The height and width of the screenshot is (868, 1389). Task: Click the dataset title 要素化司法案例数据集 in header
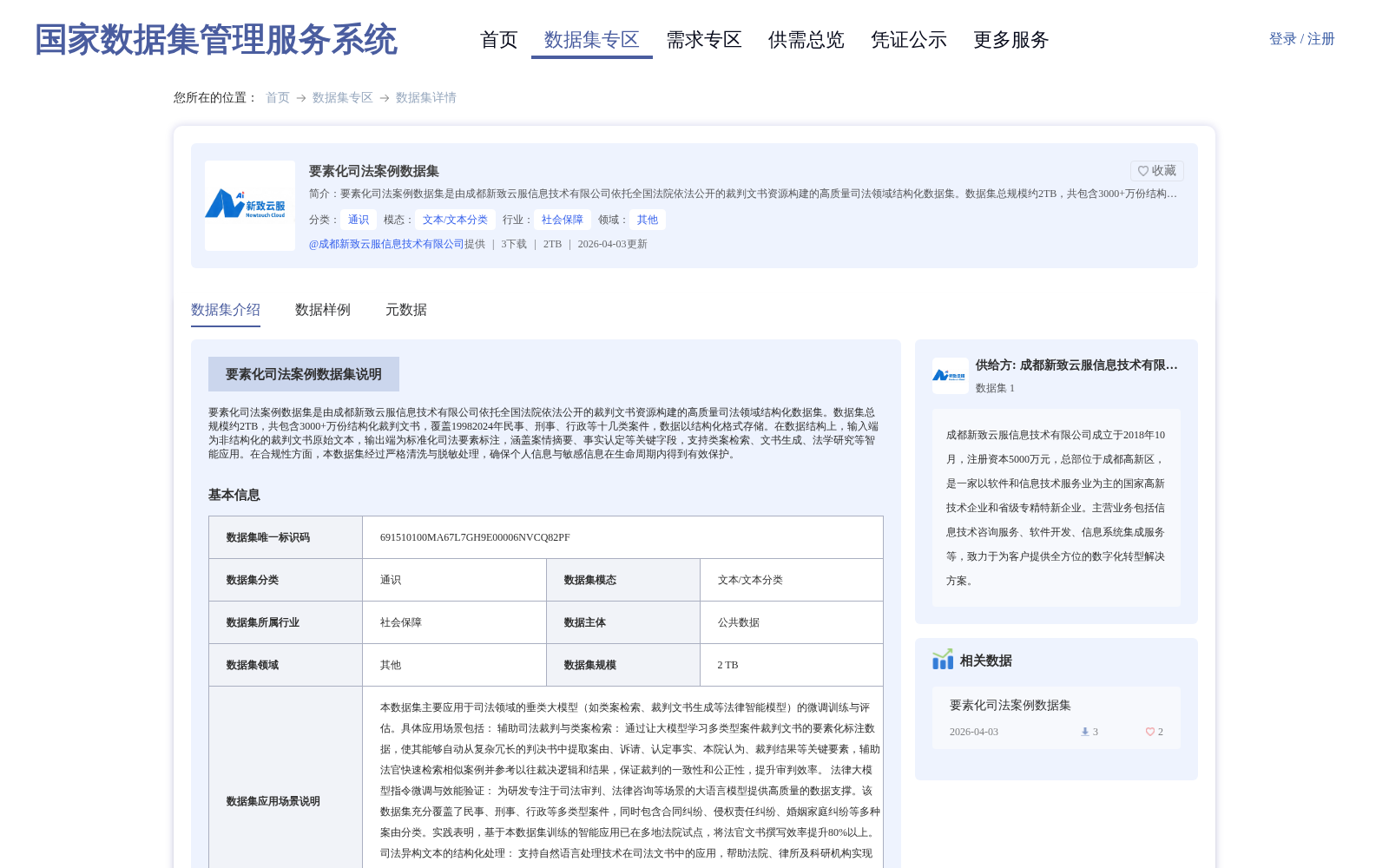coord(374,171)
